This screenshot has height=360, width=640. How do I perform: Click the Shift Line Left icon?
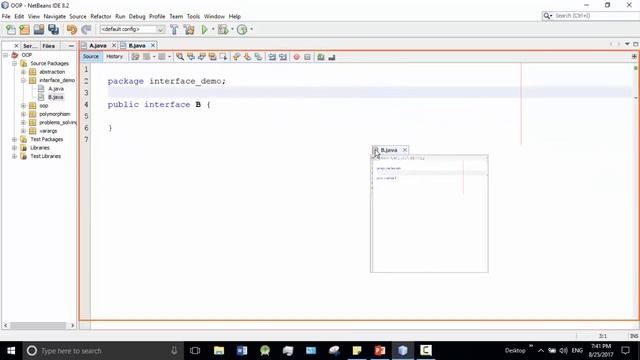coord(272,57)
